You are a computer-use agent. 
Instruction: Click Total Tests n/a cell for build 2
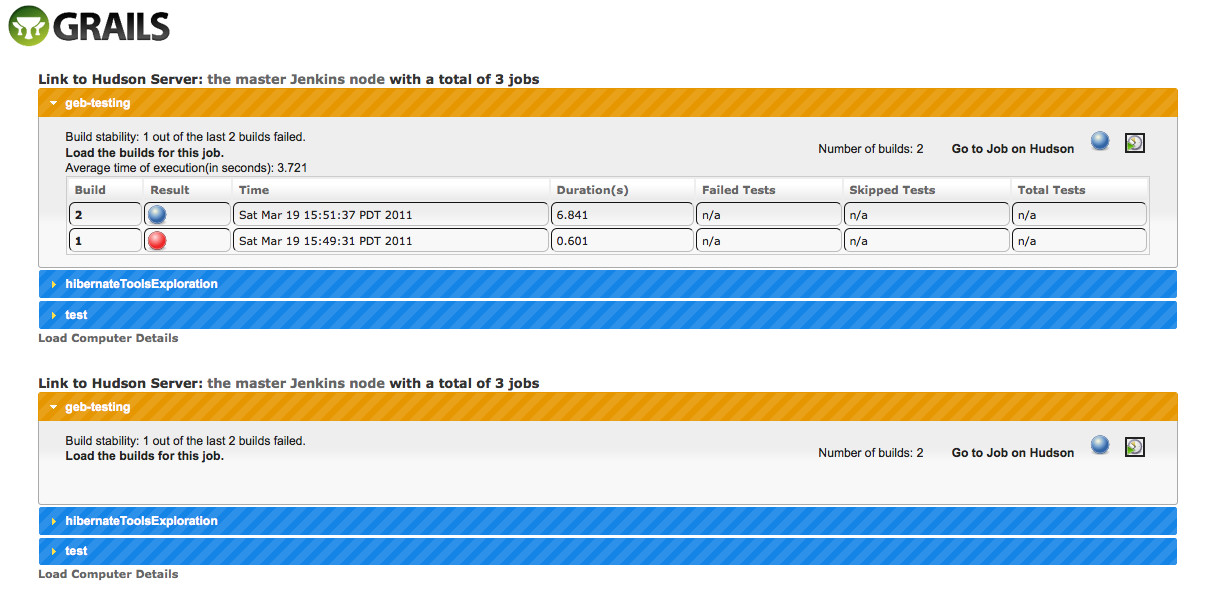pyautogui.click(x=1079, y=214)
